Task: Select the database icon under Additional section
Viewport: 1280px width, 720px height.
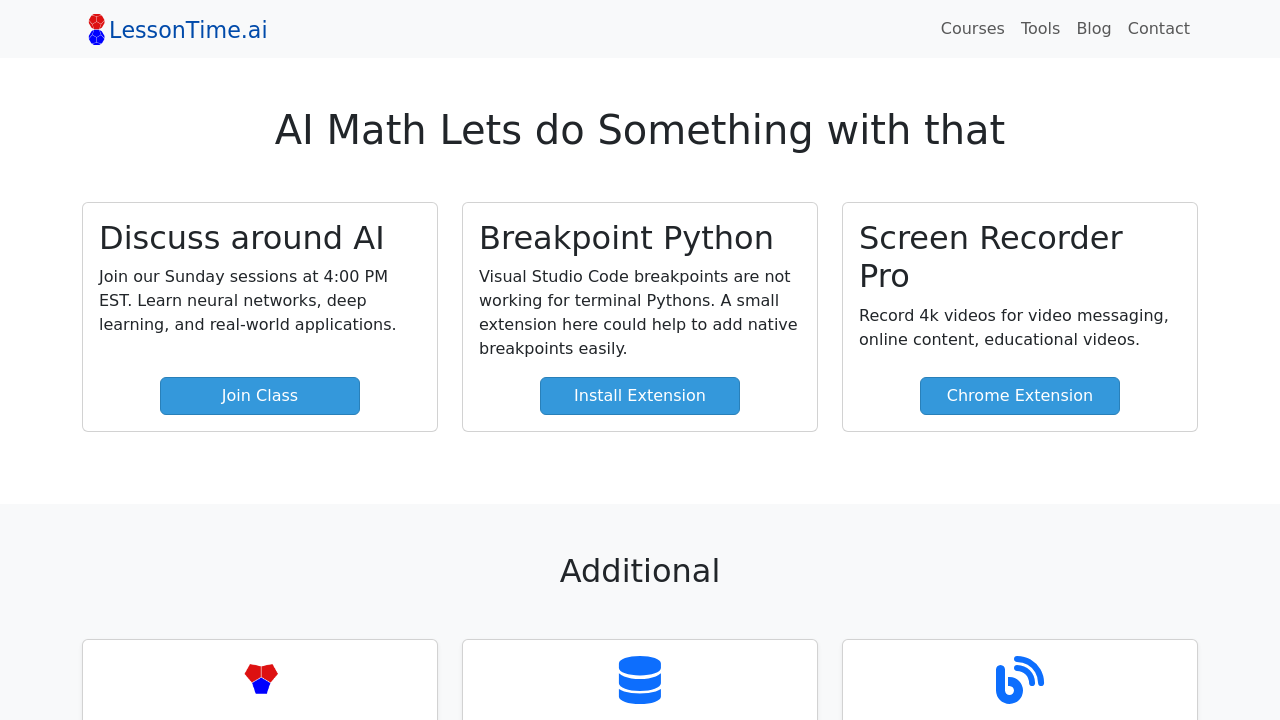Action: [x=640, y=678]
